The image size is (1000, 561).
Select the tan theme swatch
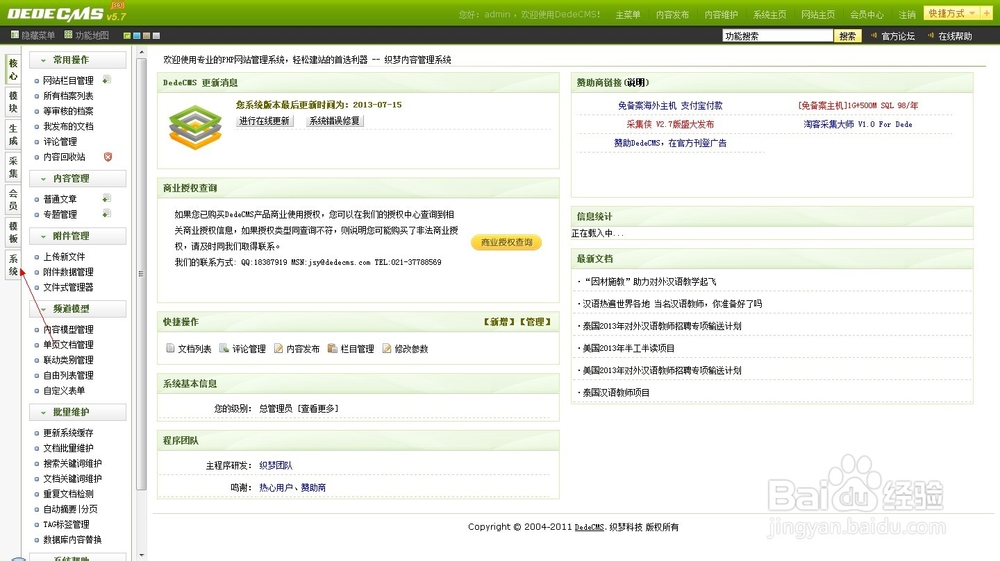coord(147,36)
